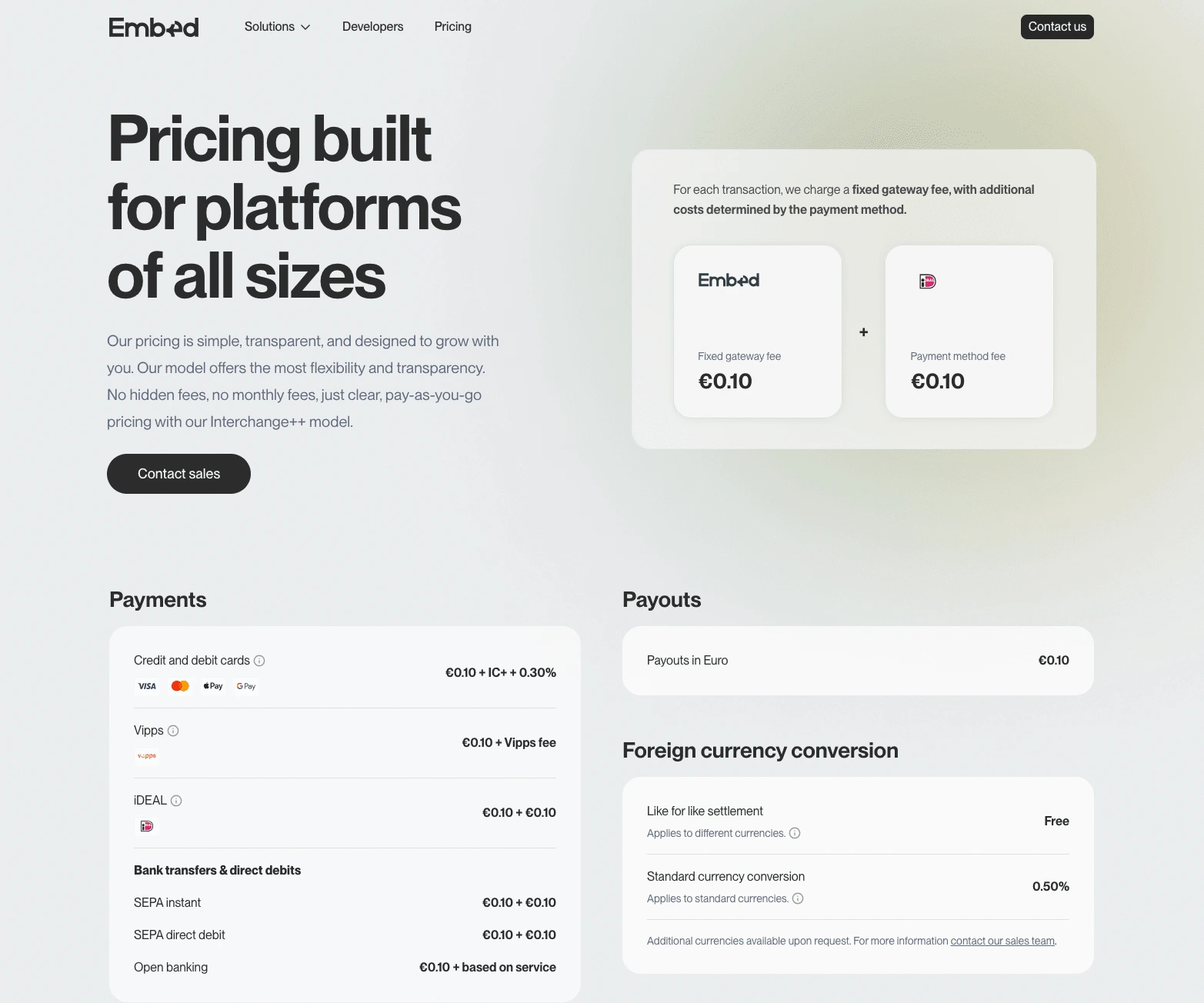
Task: Click the Visa card logo
Action: coord(147,686)
